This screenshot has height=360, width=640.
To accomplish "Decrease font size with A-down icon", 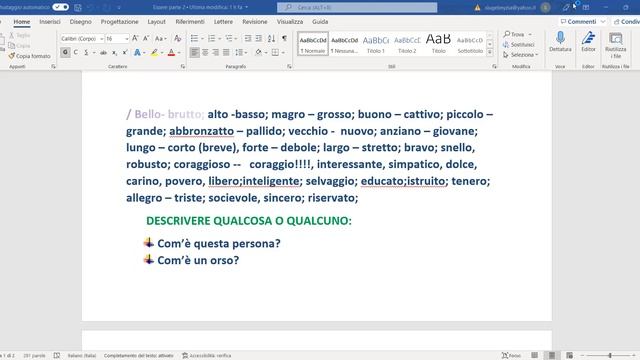I will coord(146,38).
